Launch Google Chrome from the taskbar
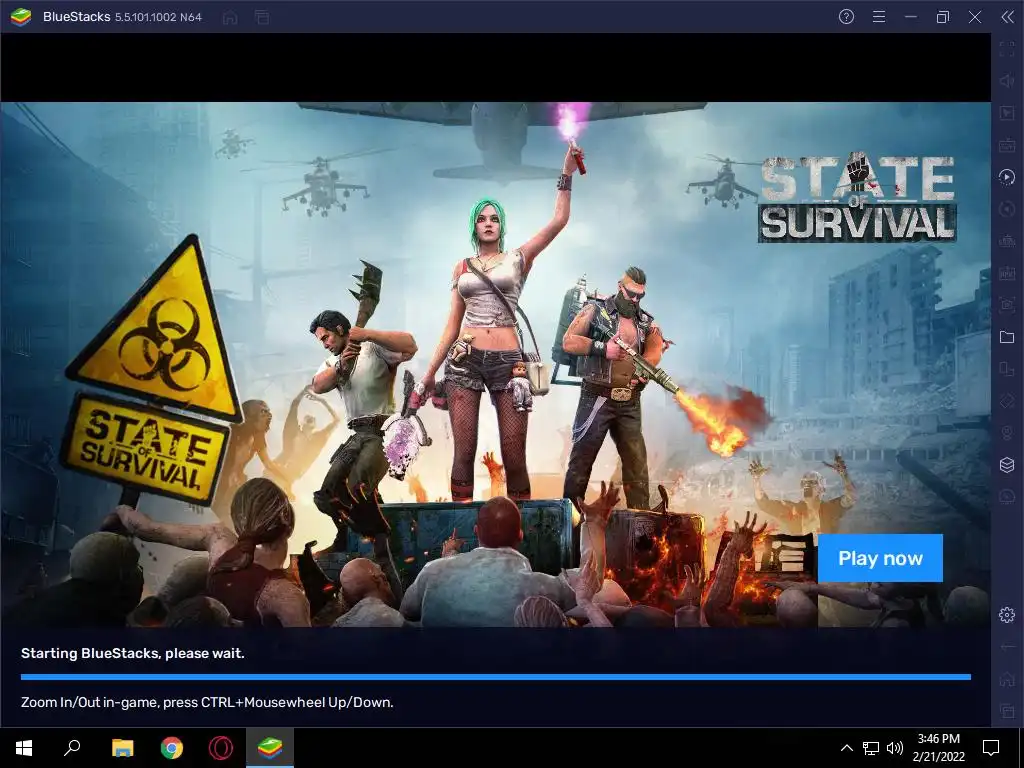 pyautogui.click(x=172, y=748)
